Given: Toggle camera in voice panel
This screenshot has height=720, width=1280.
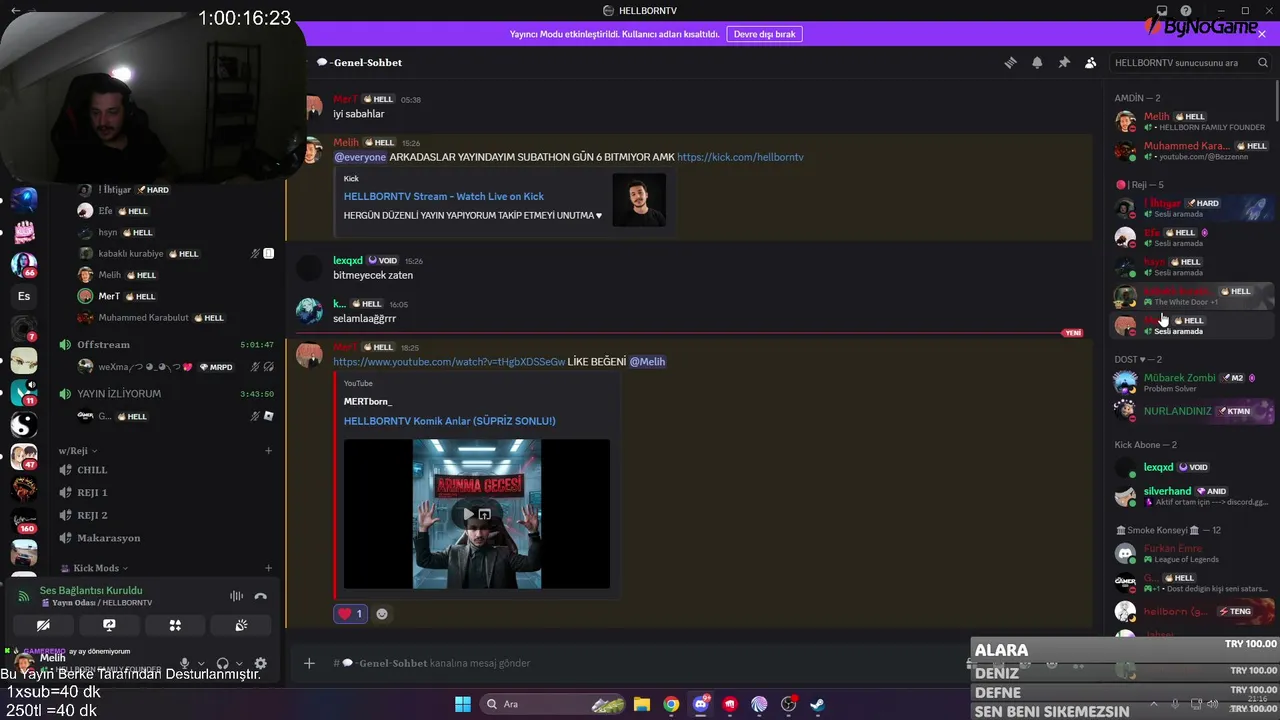Looking at the screenshot, I should point(43,625).
